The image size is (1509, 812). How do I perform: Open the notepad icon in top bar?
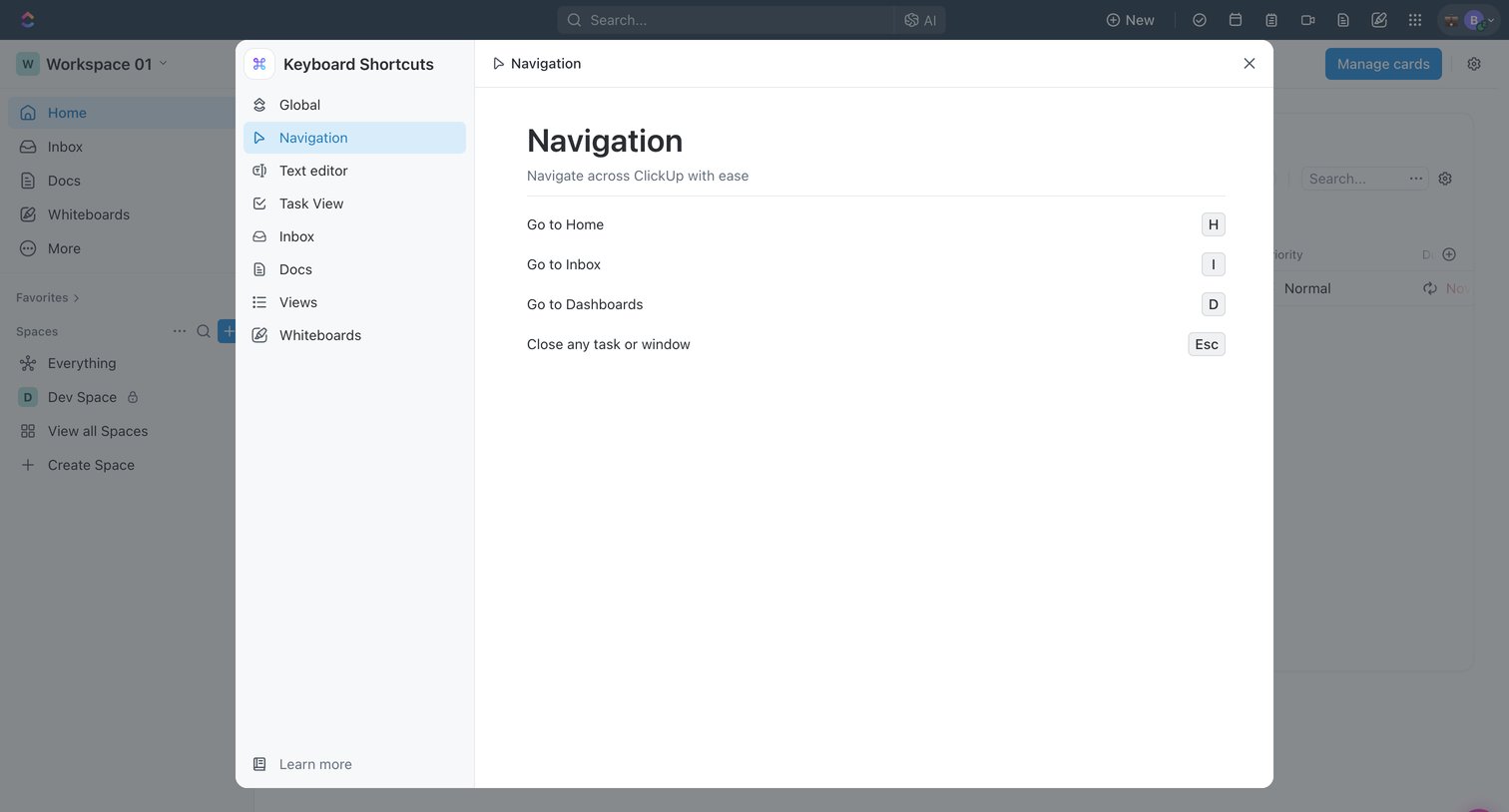coord(1271,20)
